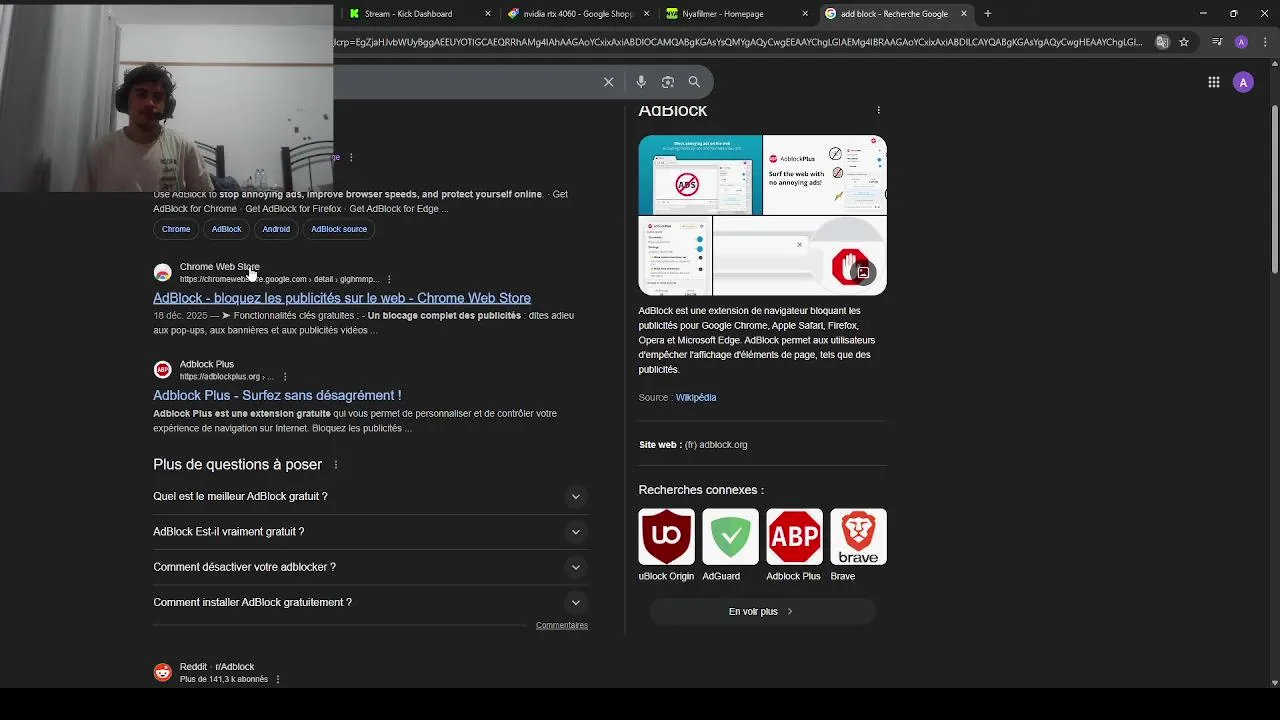Viewport: 1280px width, 720px height.
Task: Open the AdblockPlus 'Surf the web' thumbnail
Action: (825, 175)
